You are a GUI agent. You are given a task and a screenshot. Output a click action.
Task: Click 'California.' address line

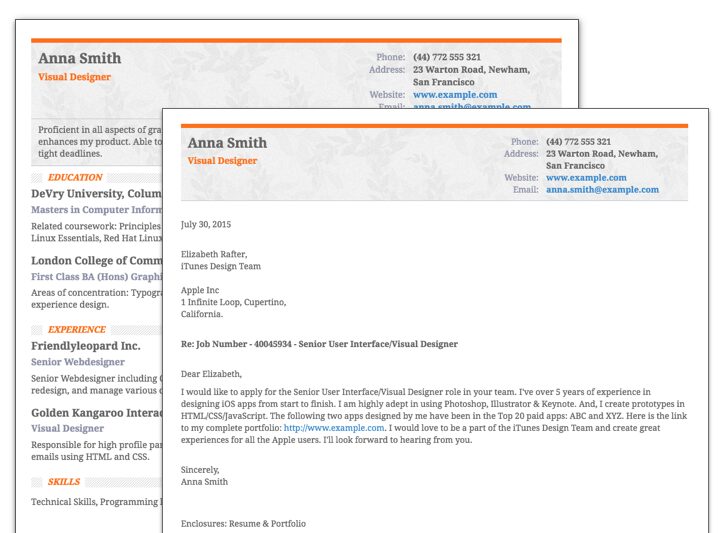coord(202,314)
